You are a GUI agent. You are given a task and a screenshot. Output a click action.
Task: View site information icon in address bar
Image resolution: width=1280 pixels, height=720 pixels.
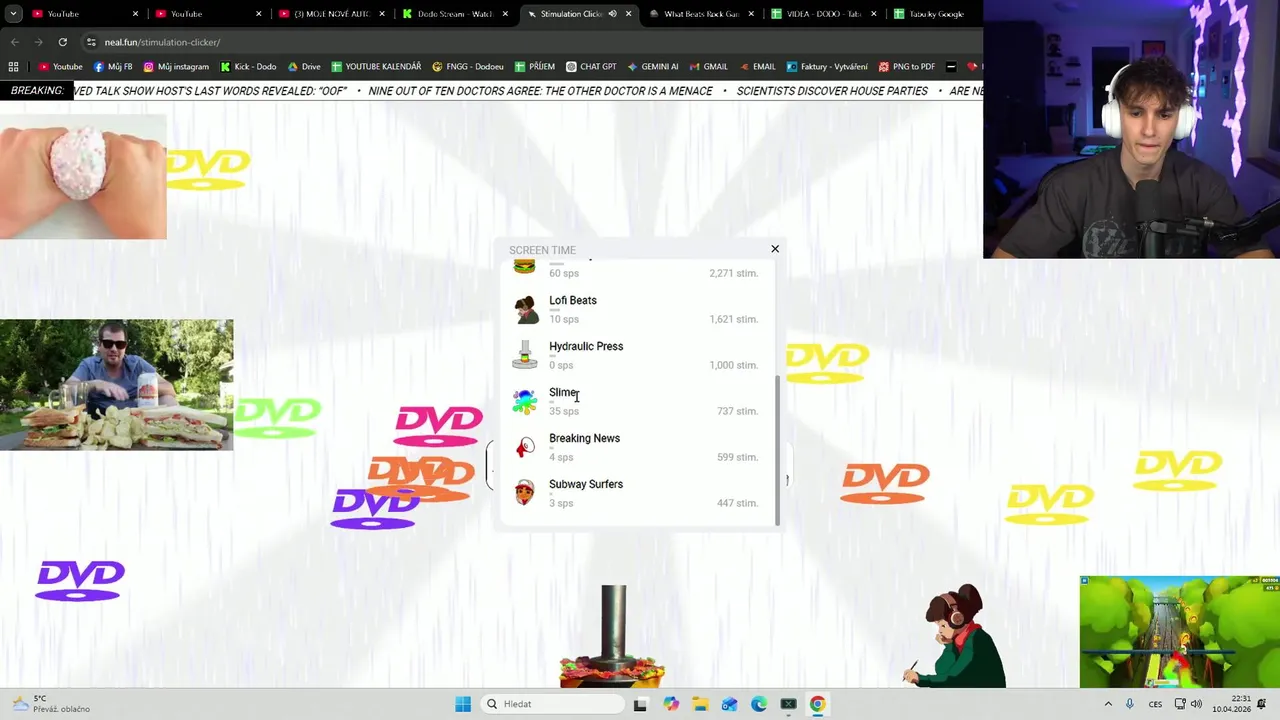(91, 42)
